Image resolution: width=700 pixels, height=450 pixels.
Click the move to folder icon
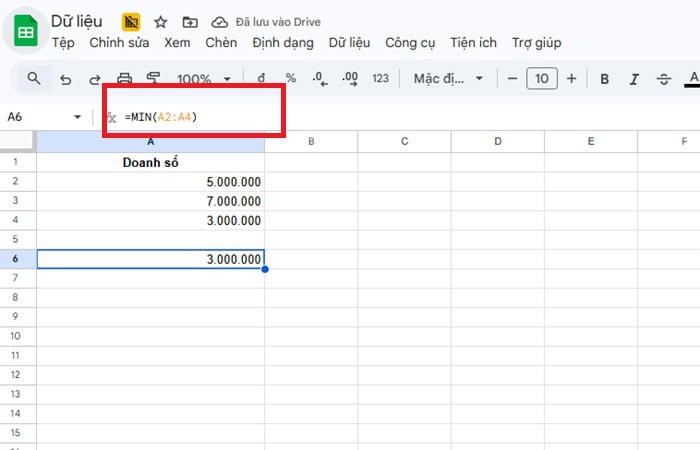[190, 21]
